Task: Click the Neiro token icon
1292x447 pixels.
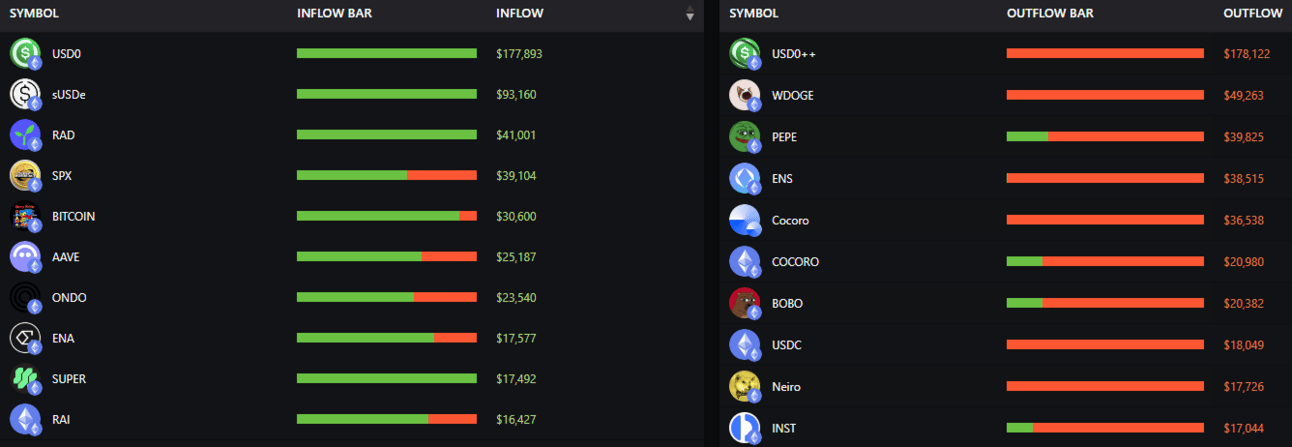Action: (745, 386)
